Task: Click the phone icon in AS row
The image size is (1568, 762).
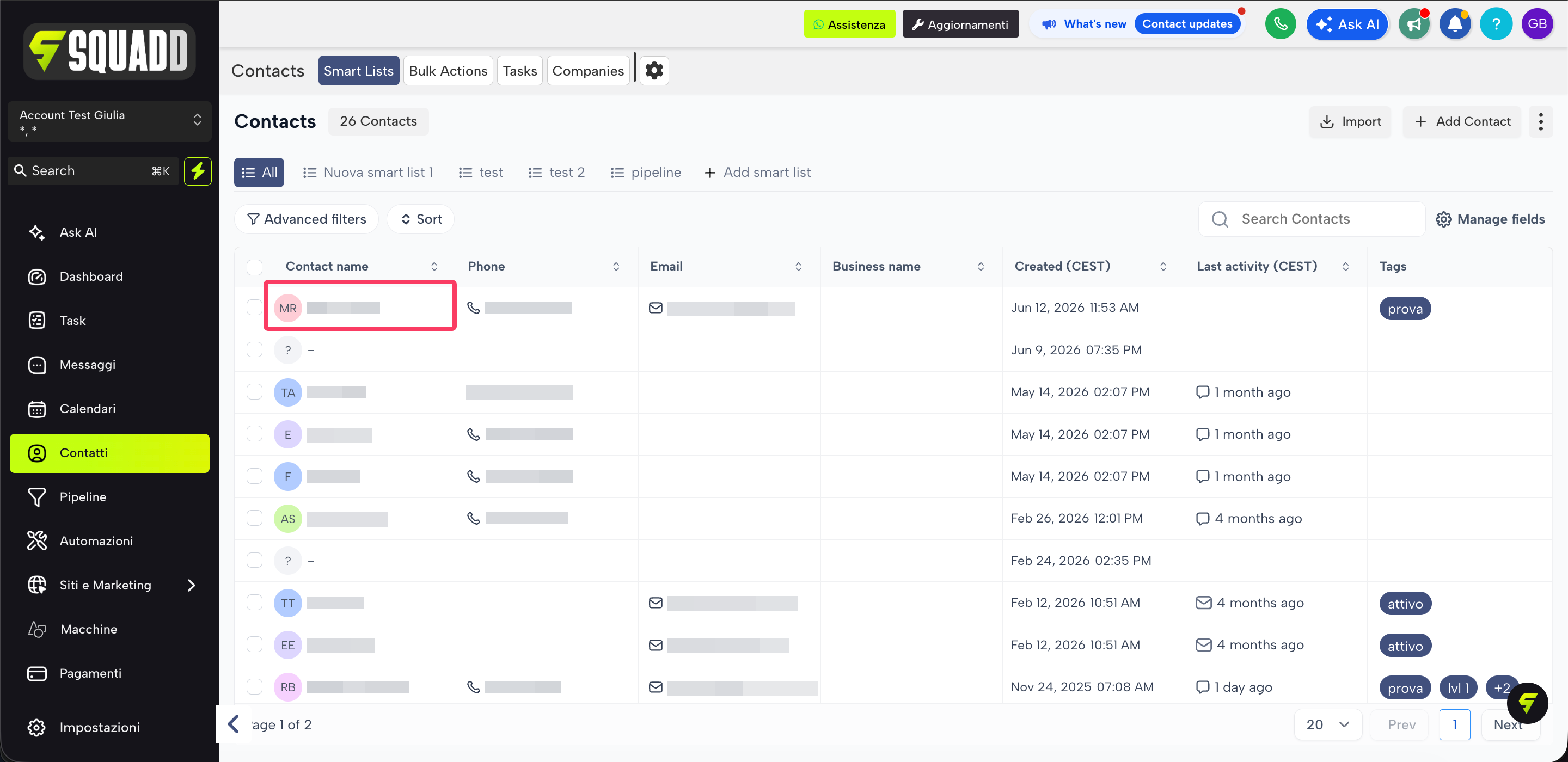Action: [473, 519]
